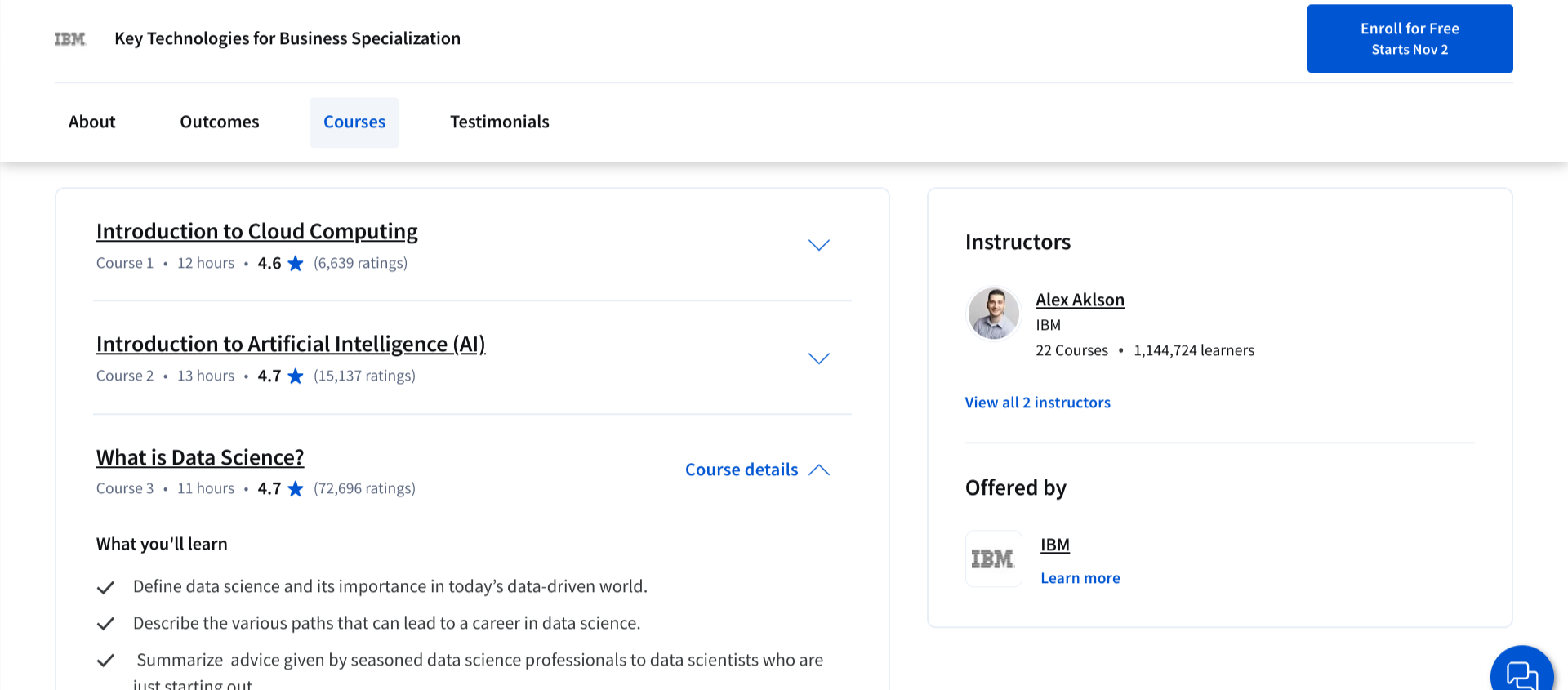Viewport: 1568px width, 690px height.
Task: Click the star on the Data Science rating
Action: click(x=296, y=489)
